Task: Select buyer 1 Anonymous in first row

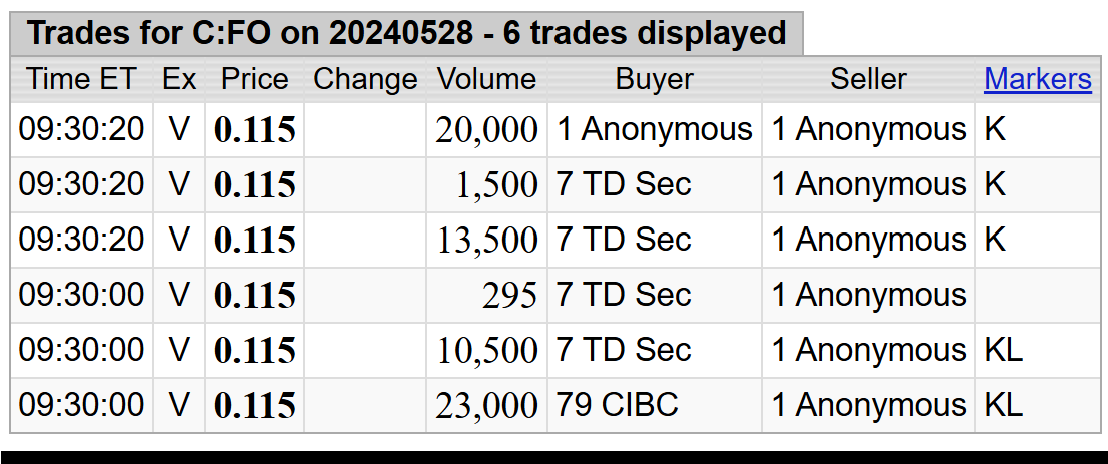Action: click(654, 130)
